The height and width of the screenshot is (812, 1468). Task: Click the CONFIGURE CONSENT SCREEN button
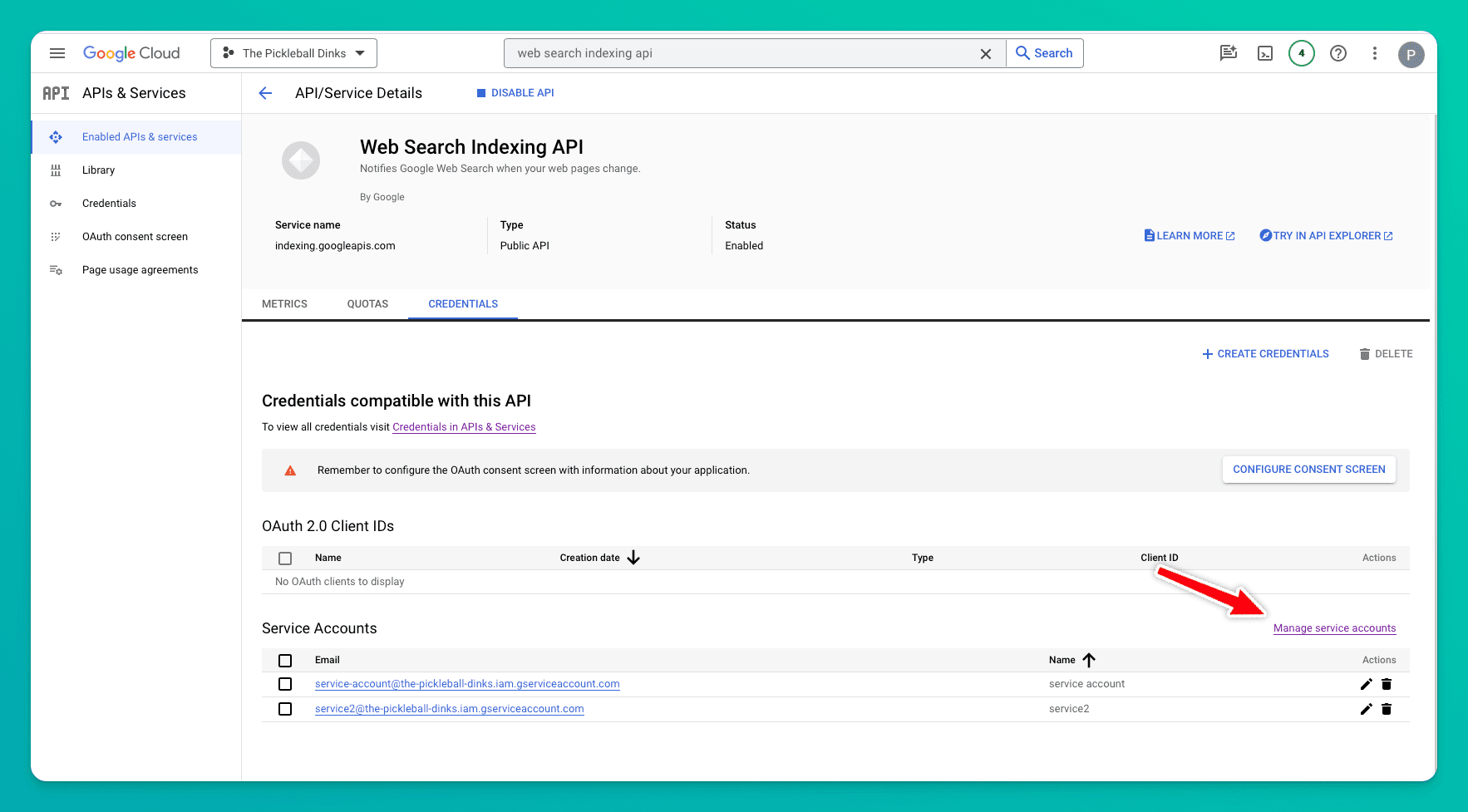(1308, 470)
